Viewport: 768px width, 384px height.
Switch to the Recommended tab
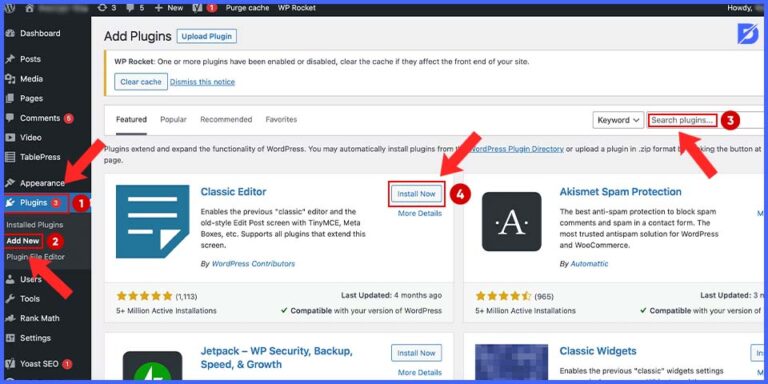click(x=226, y=120)
